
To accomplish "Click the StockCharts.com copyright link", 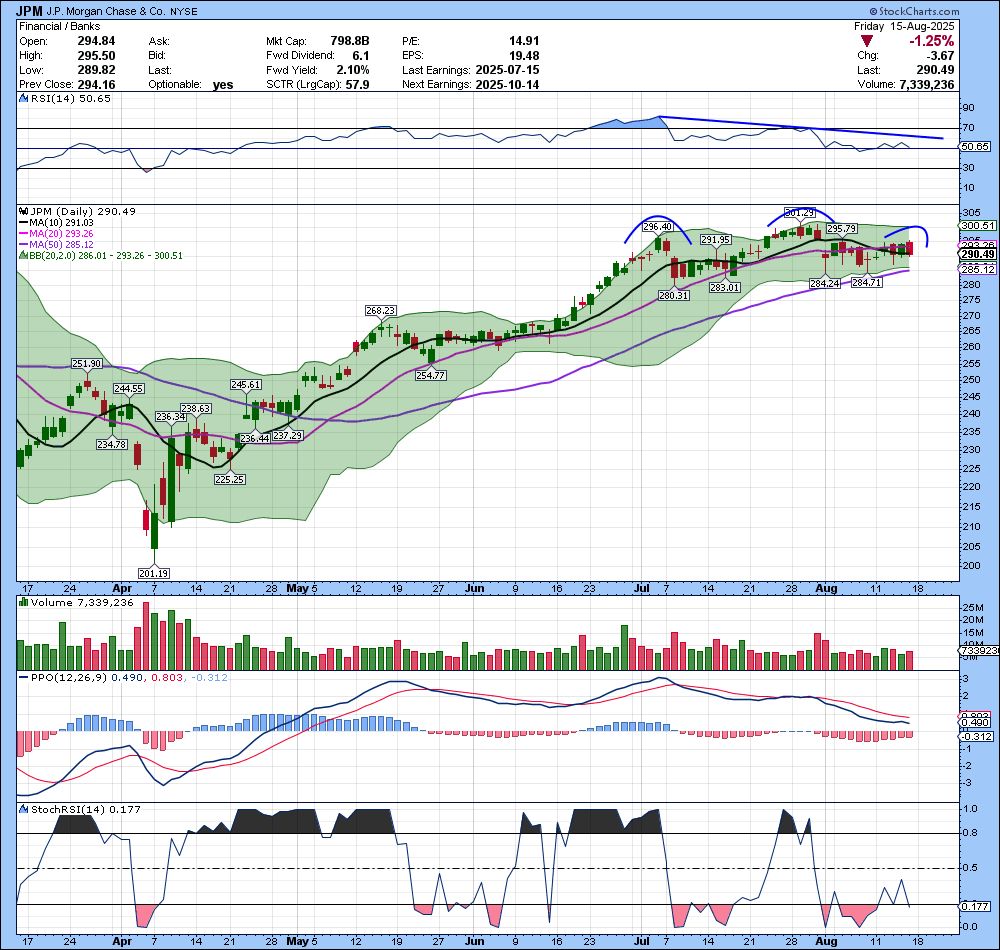I will (x=913, y=11).
